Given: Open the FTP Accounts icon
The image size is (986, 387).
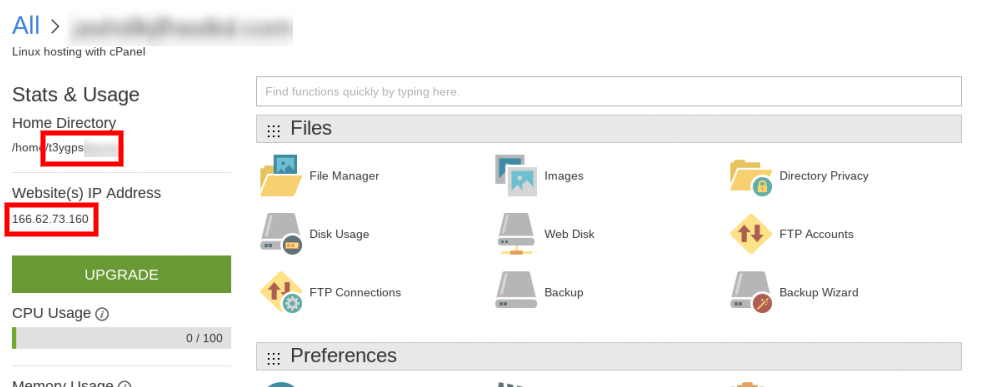Looking at the screenshot, I should pos(751,234).
